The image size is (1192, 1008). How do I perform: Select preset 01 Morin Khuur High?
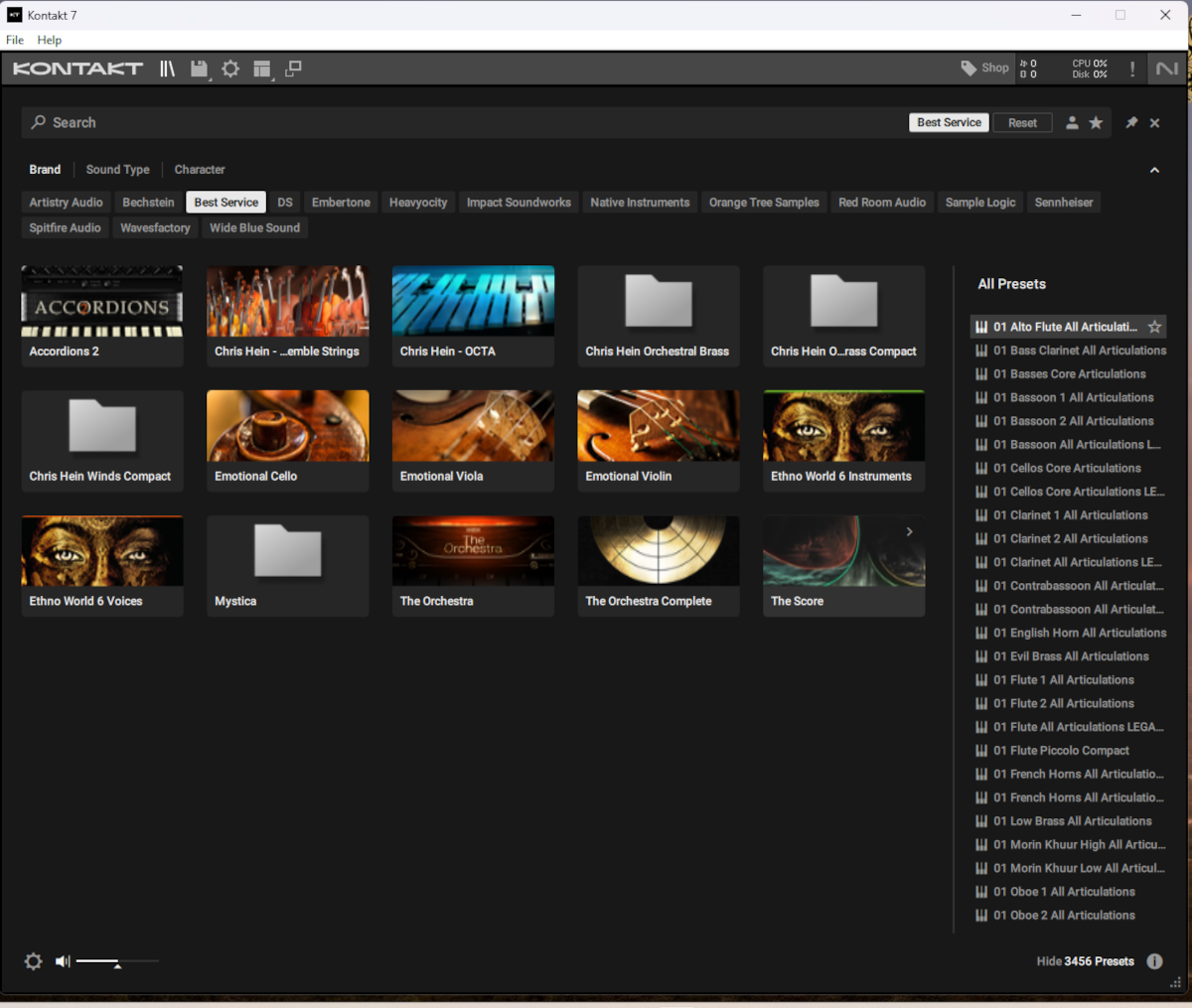pyautogui.click(x=1069, y=845)
